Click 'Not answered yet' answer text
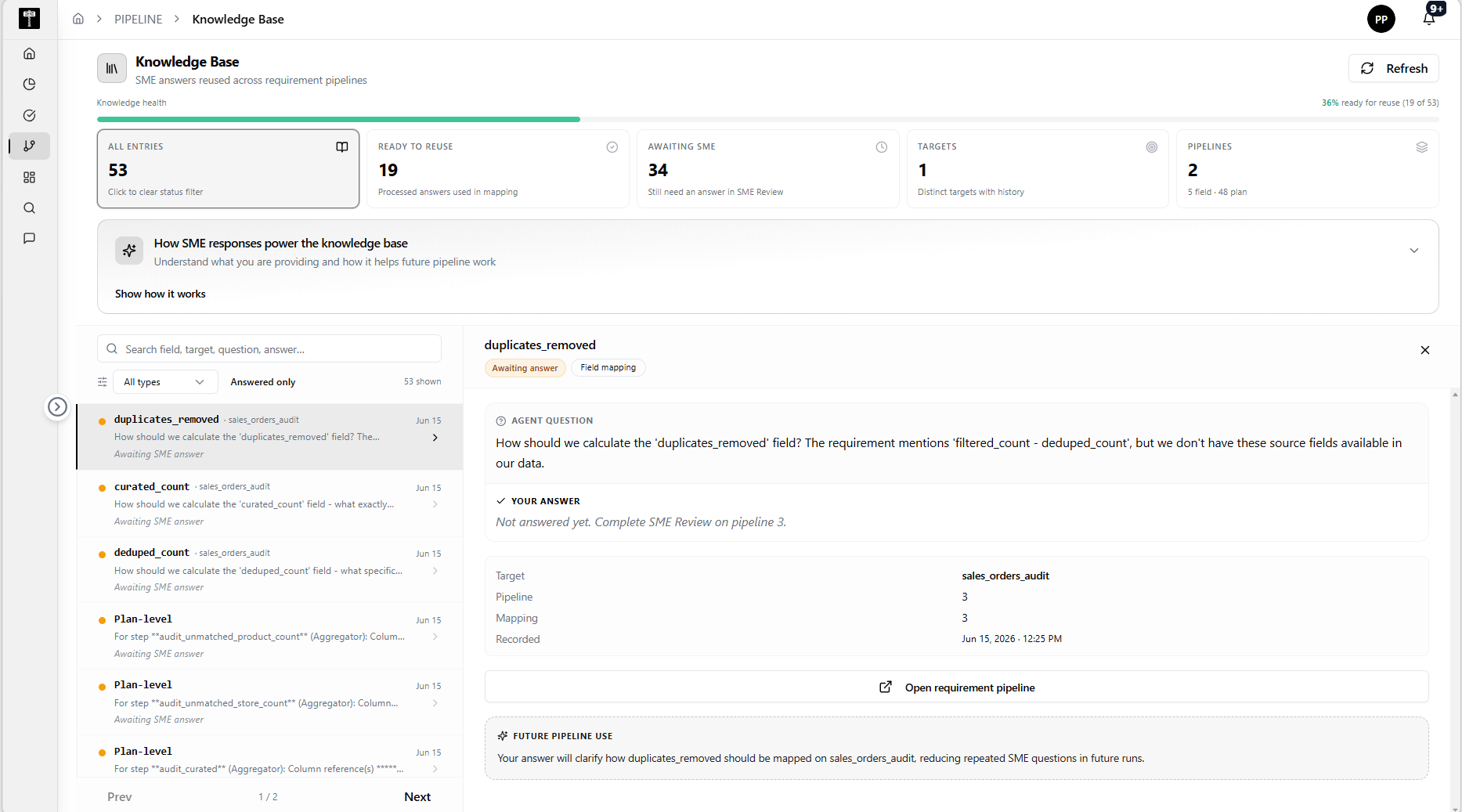 click(x=641, y=521)
